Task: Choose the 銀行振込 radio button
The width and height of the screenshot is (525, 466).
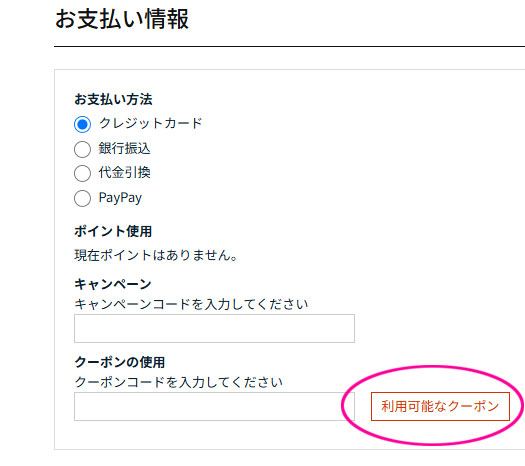Action: (x=82, y=149)
